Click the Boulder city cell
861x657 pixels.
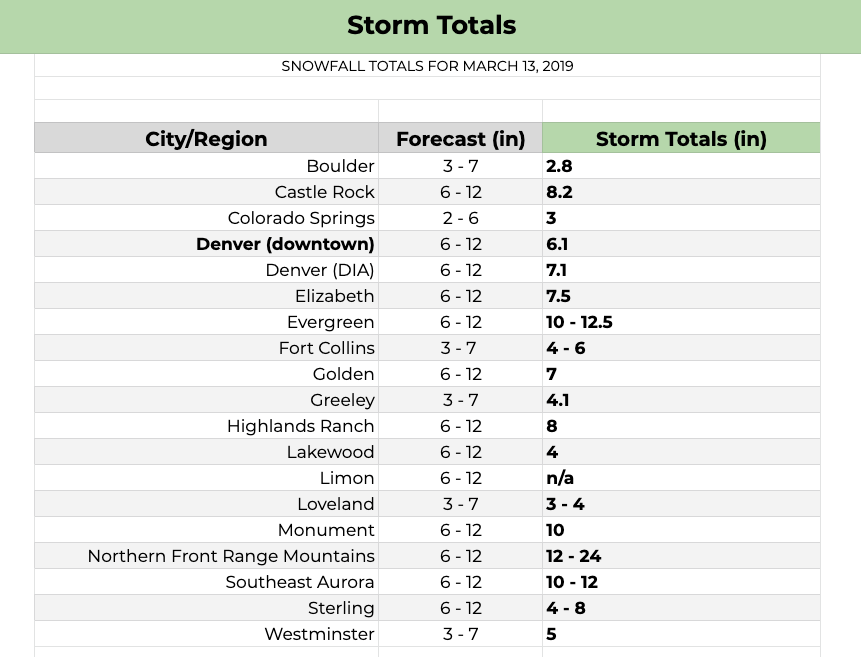206,166
